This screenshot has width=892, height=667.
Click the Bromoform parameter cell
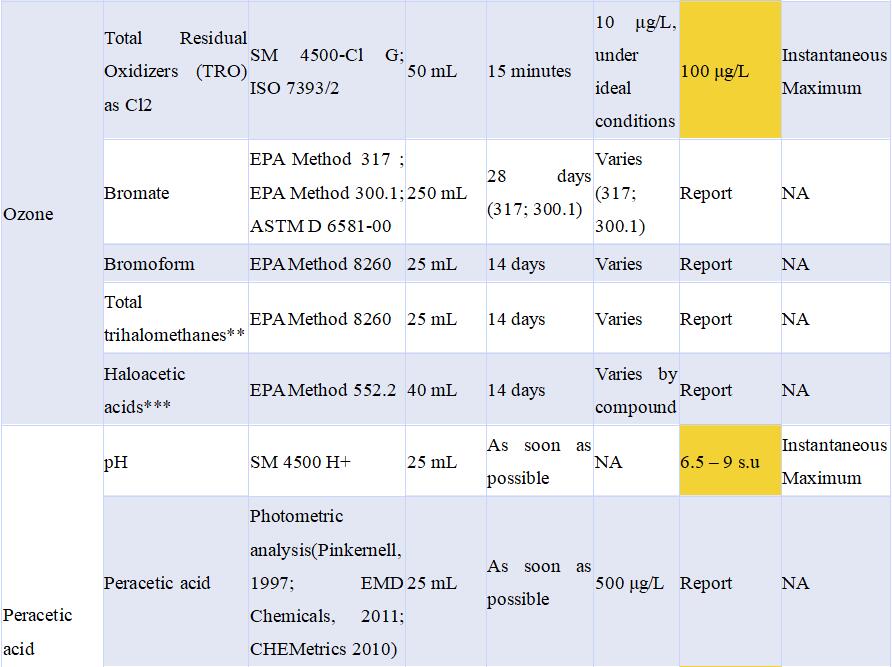[x=175, y=263]
